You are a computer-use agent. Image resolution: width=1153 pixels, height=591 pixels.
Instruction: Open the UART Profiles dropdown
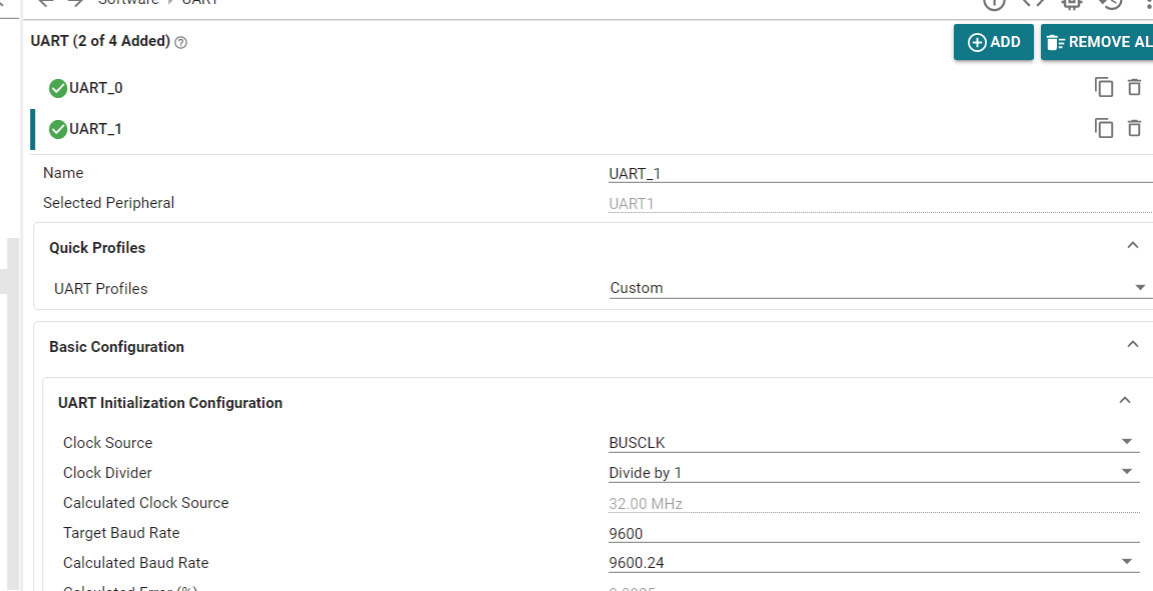click(x=876, y=288)
